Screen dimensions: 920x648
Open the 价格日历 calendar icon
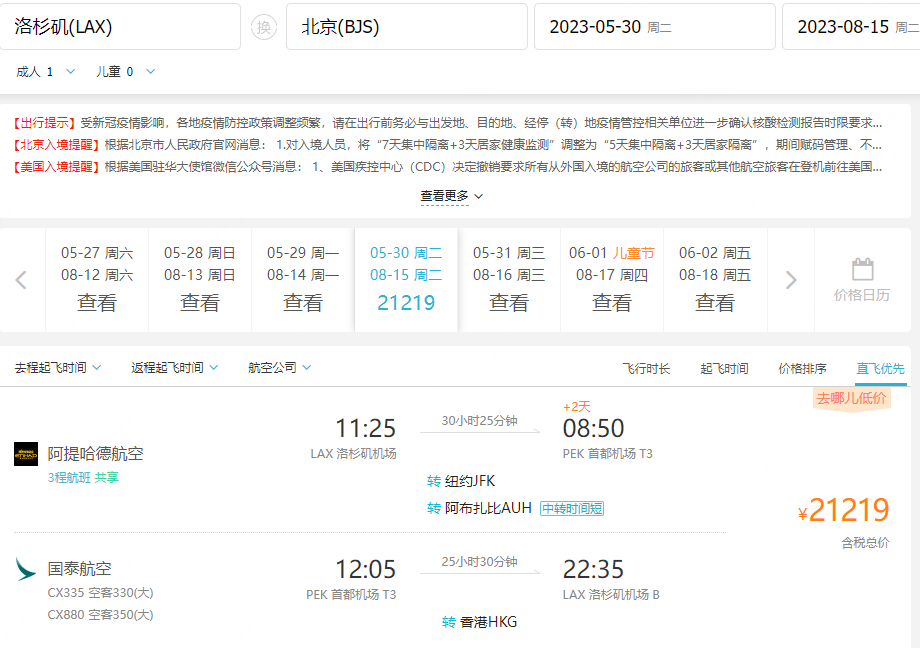[x=862, y=269]
